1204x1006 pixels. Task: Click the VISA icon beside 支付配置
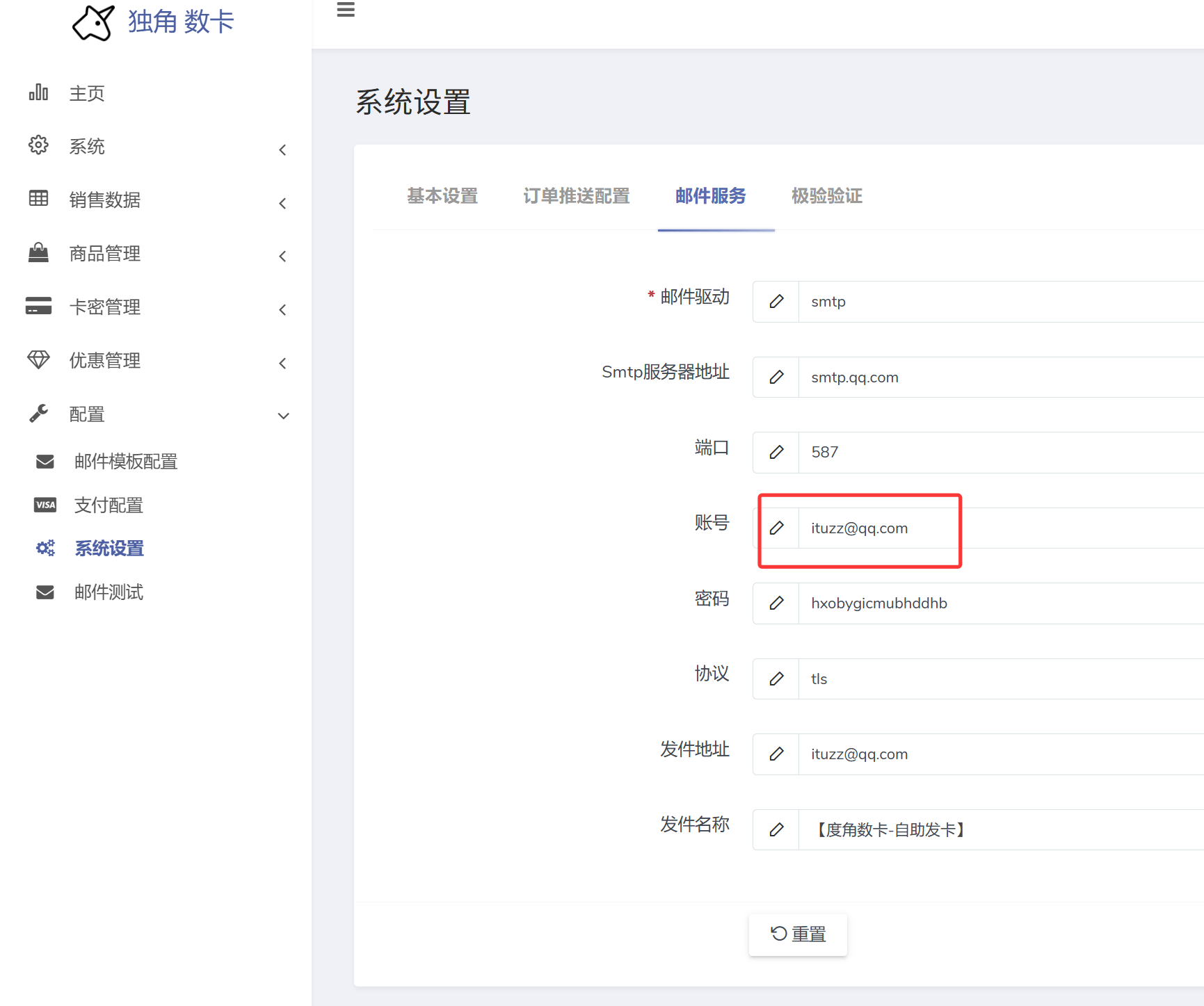coord(45,505)
